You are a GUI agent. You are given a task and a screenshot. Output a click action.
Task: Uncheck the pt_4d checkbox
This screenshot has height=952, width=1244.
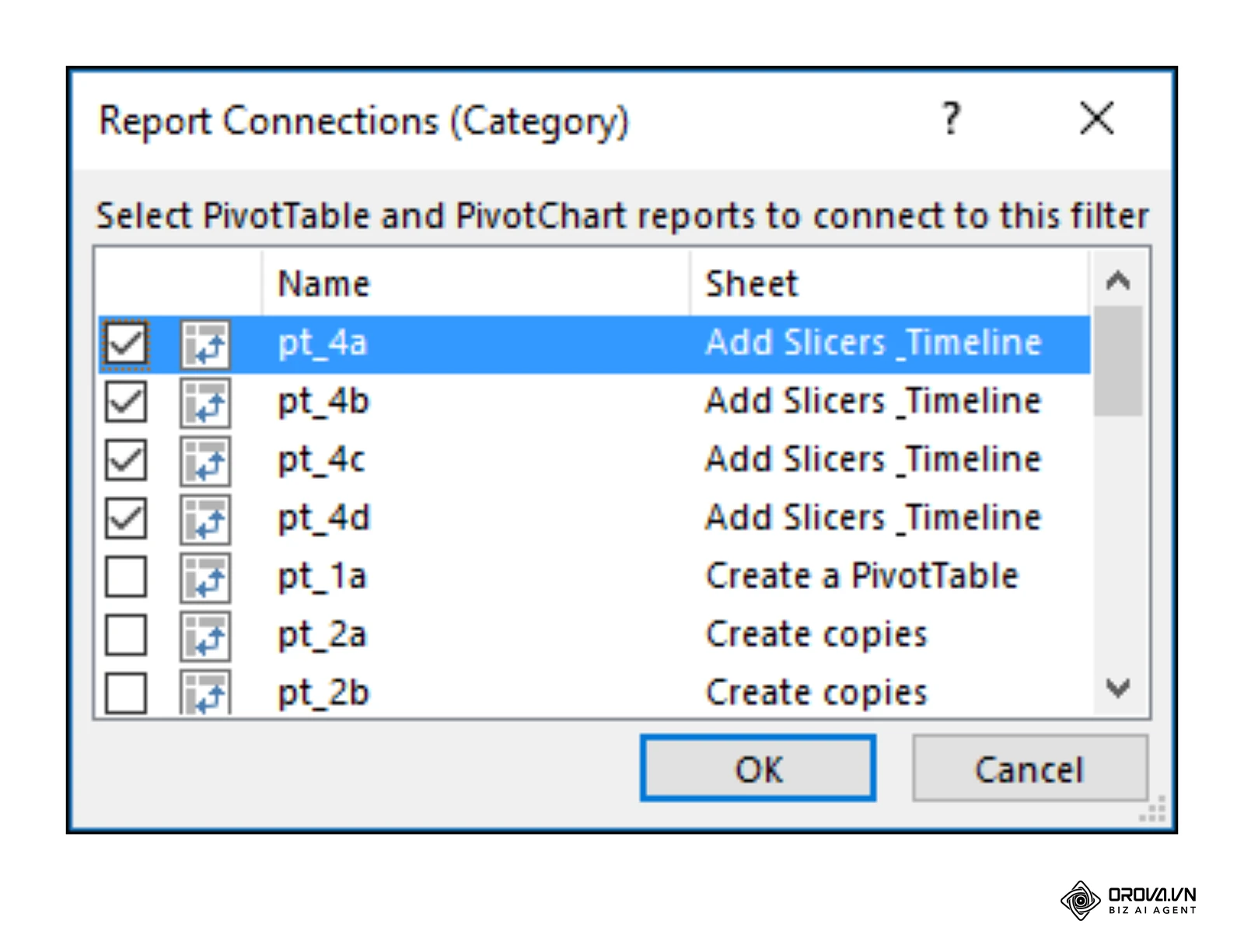125,518
